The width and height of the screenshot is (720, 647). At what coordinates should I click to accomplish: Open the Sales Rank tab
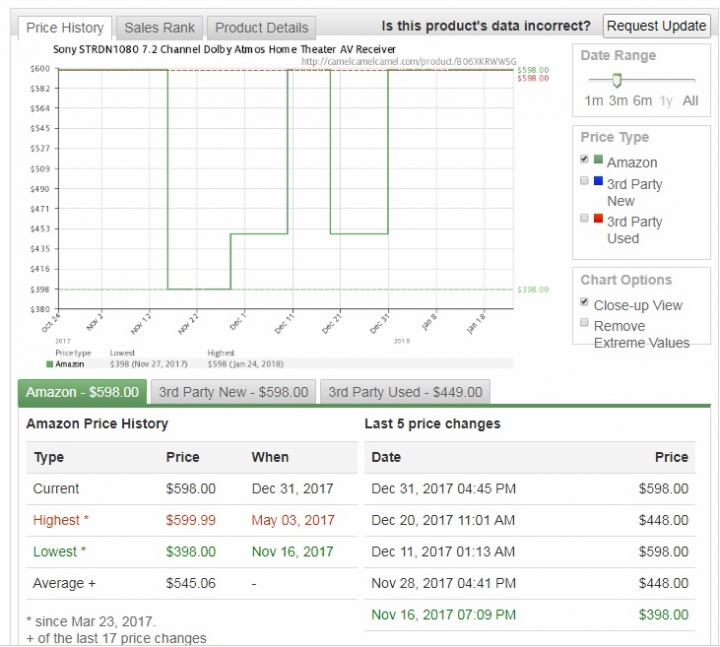point(159,28)
